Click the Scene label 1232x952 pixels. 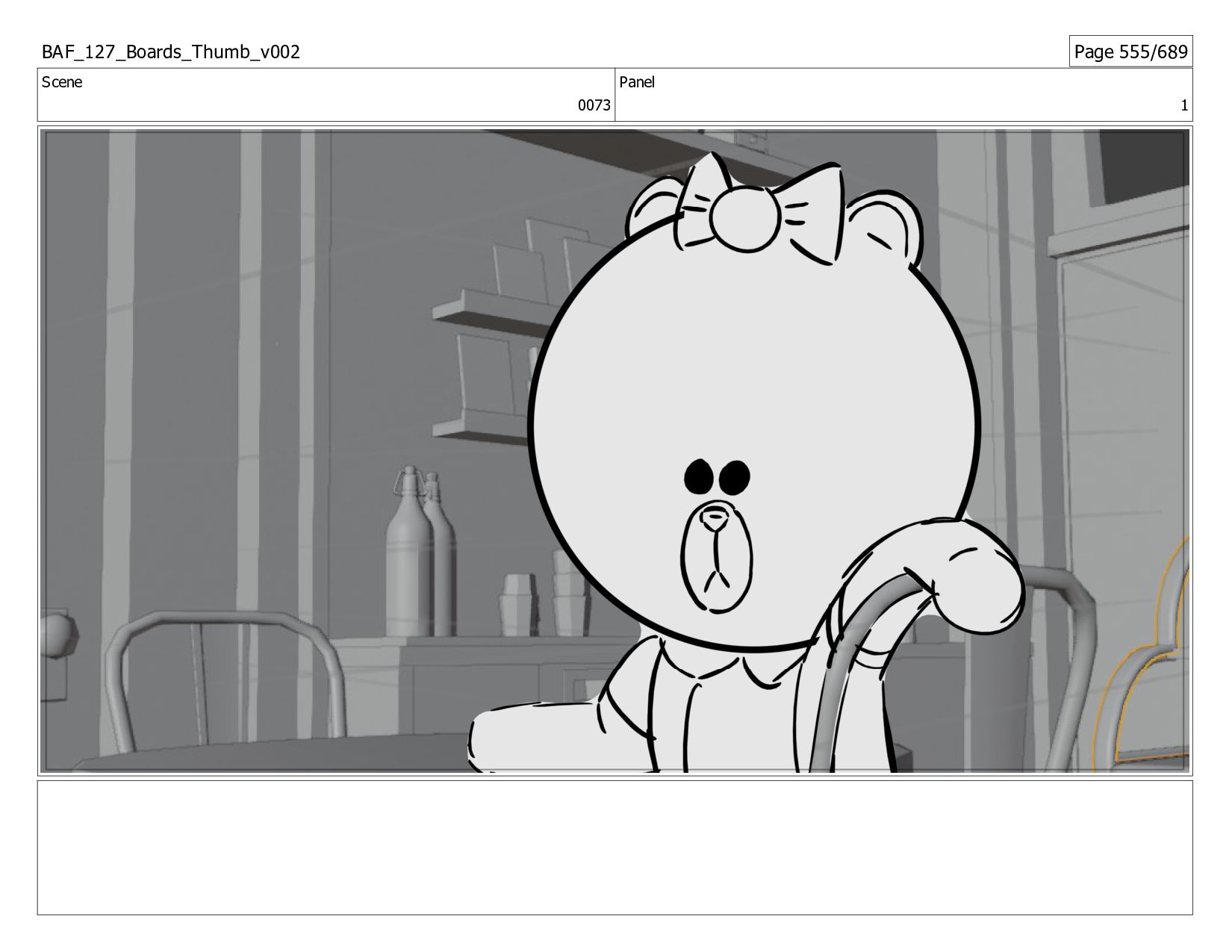(x=62, y=83)
